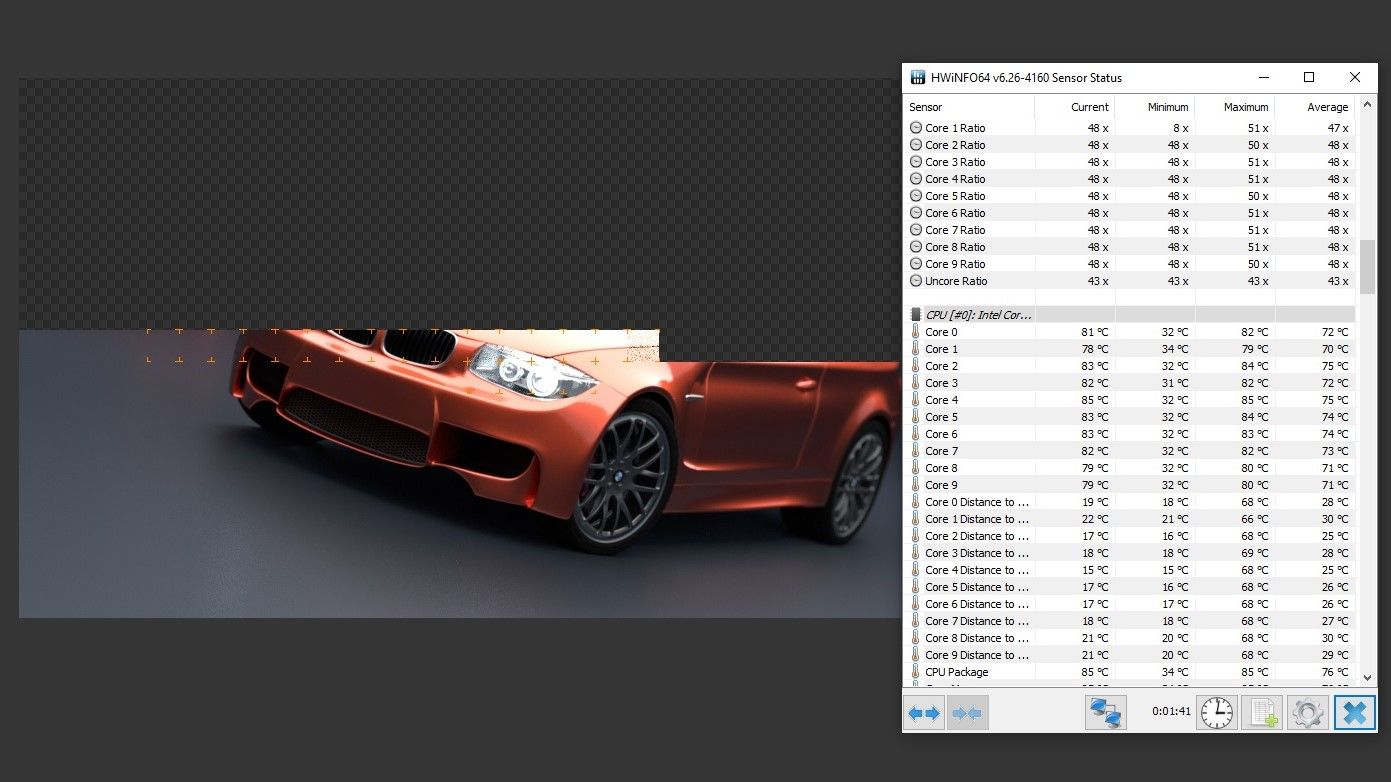Click the Sensor column header
This screenshot has width=1391, height=782.
[x=926, y=107]
